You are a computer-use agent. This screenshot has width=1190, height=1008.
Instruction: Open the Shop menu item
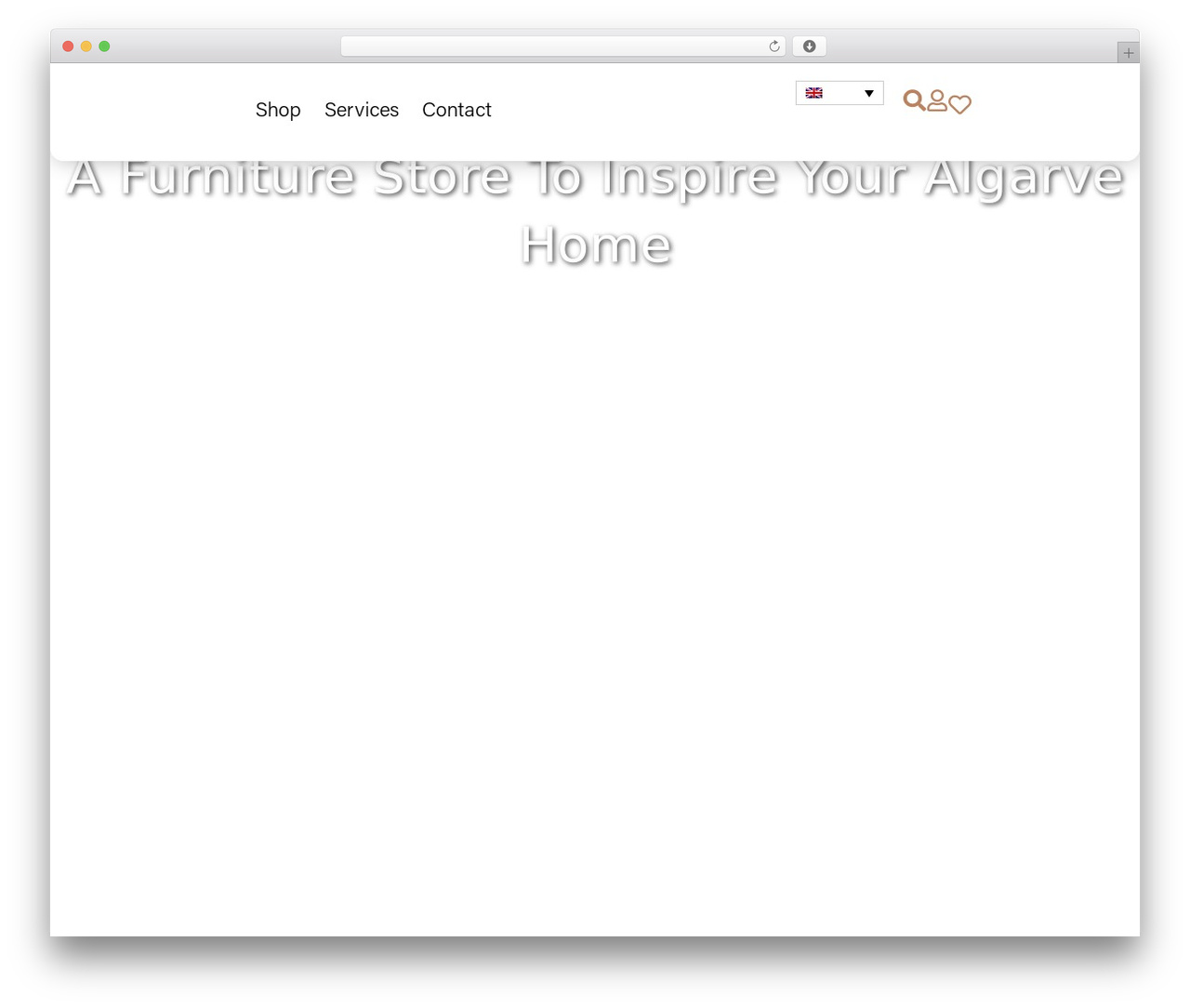coord(278,110)
